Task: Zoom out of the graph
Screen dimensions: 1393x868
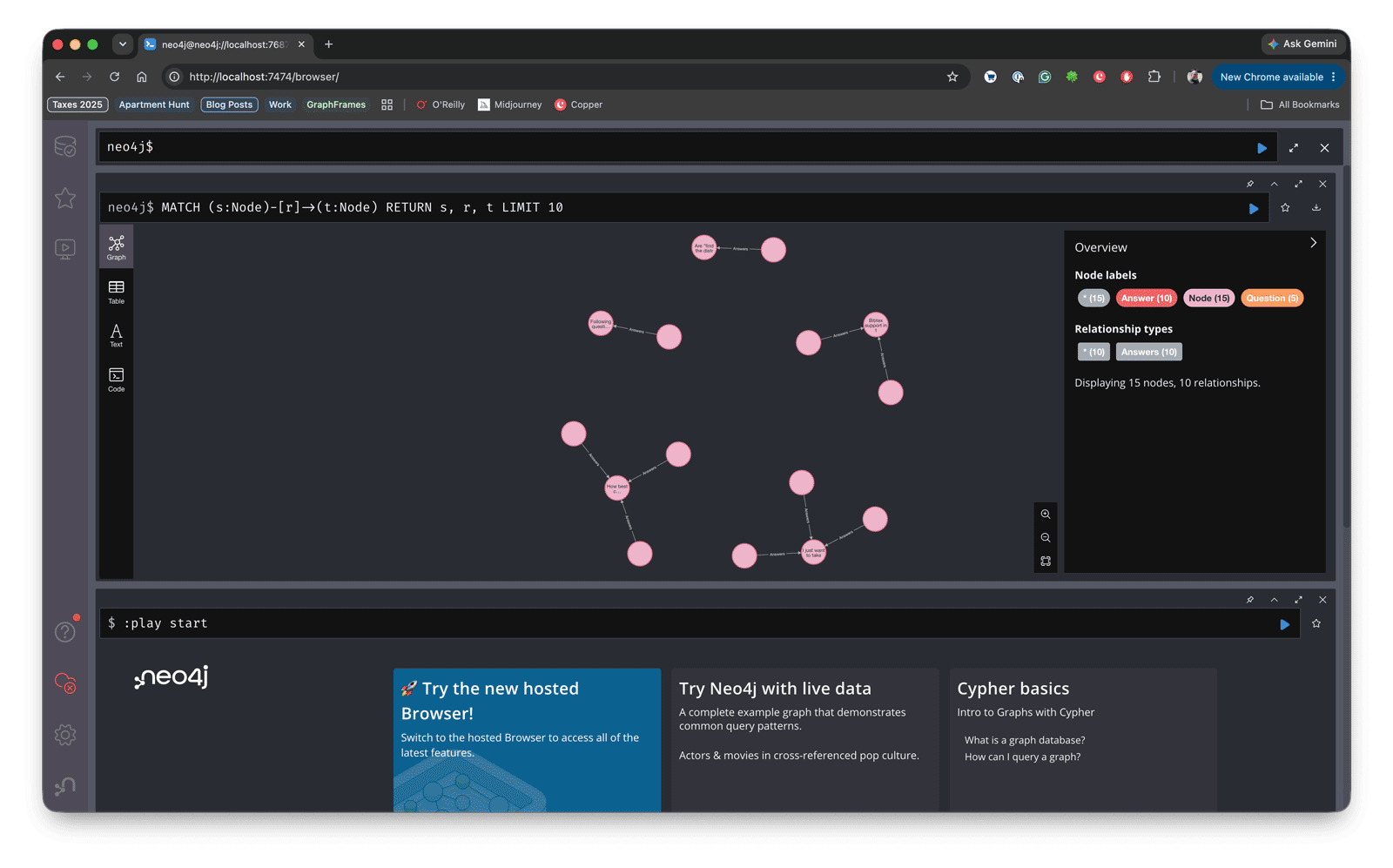Action: [1046, 538]
